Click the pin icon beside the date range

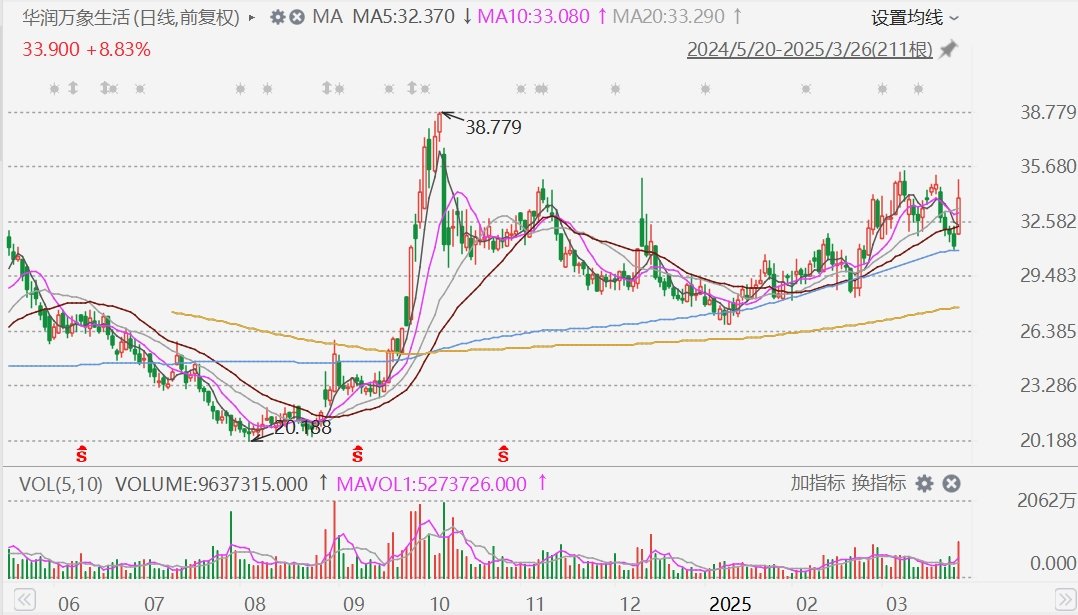point(948,49)
